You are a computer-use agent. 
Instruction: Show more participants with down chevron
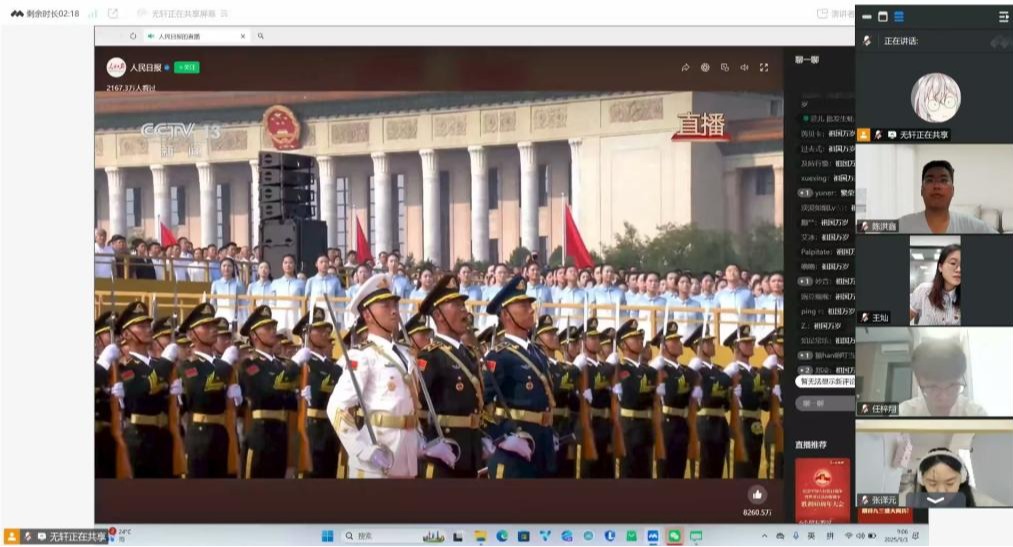click(935, 499)
